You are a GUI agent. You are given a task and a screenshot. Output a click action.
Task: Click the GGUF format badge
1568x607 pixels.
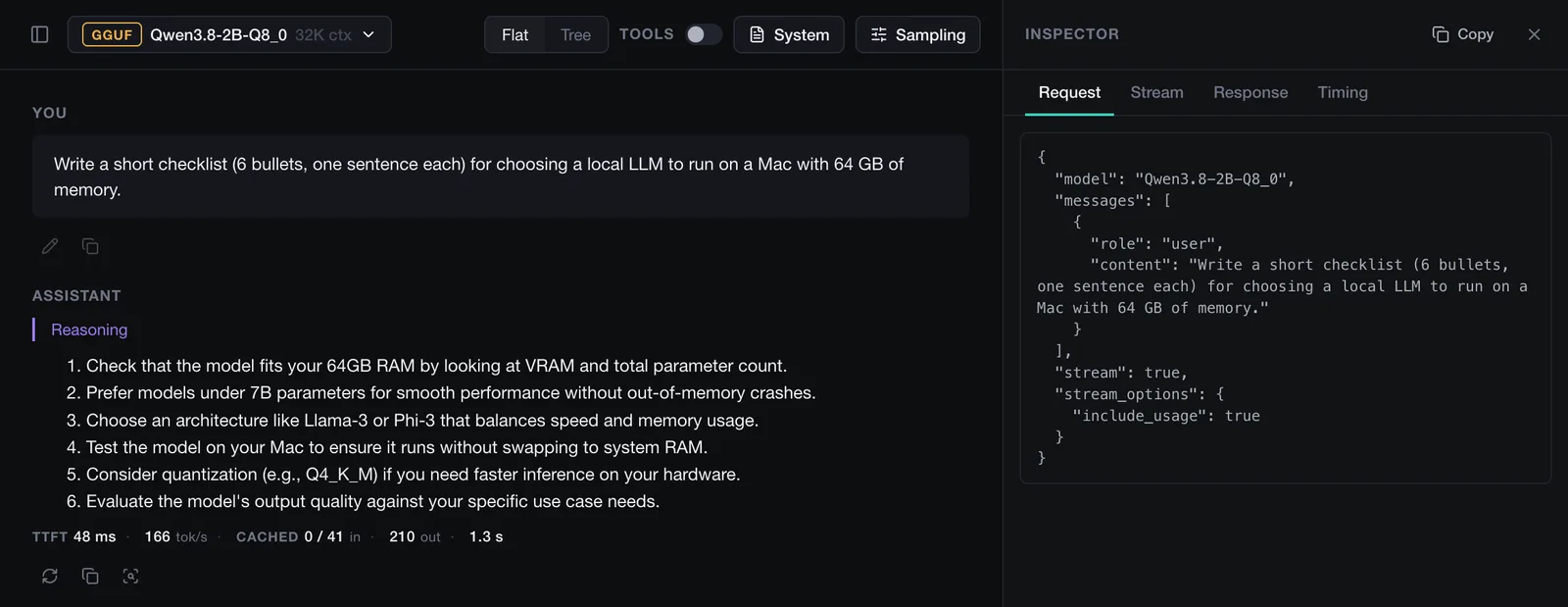[x=112, y=34]
